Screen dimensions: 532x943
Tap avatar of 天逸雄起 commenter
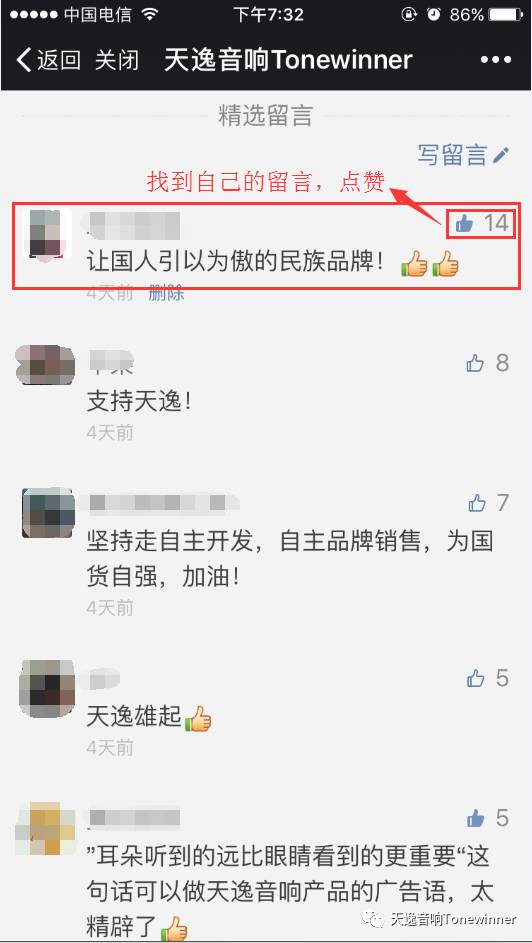pyautogui.click(x=47, y=686)
